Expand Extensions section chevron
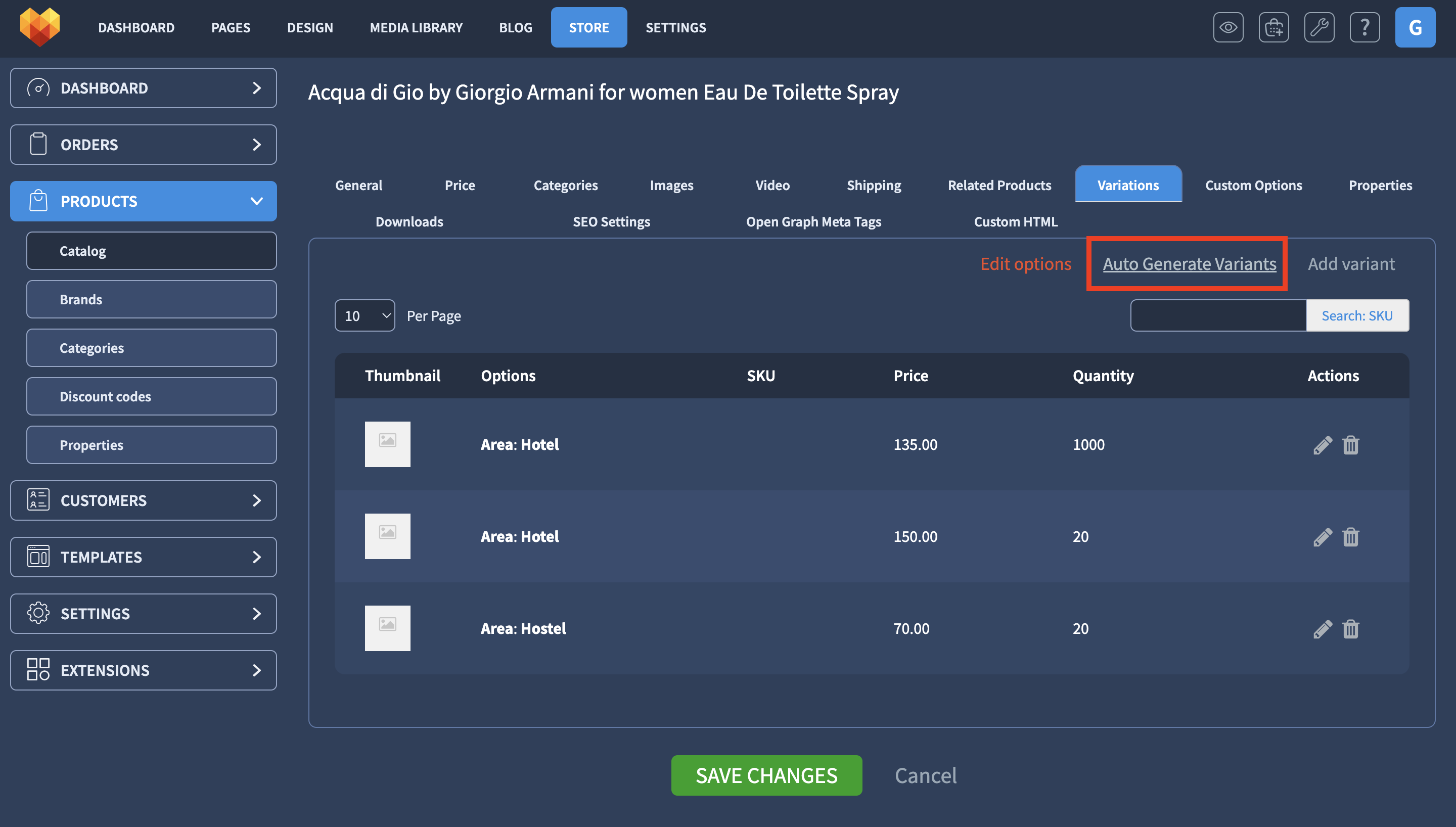 click(x=257, y=670)
